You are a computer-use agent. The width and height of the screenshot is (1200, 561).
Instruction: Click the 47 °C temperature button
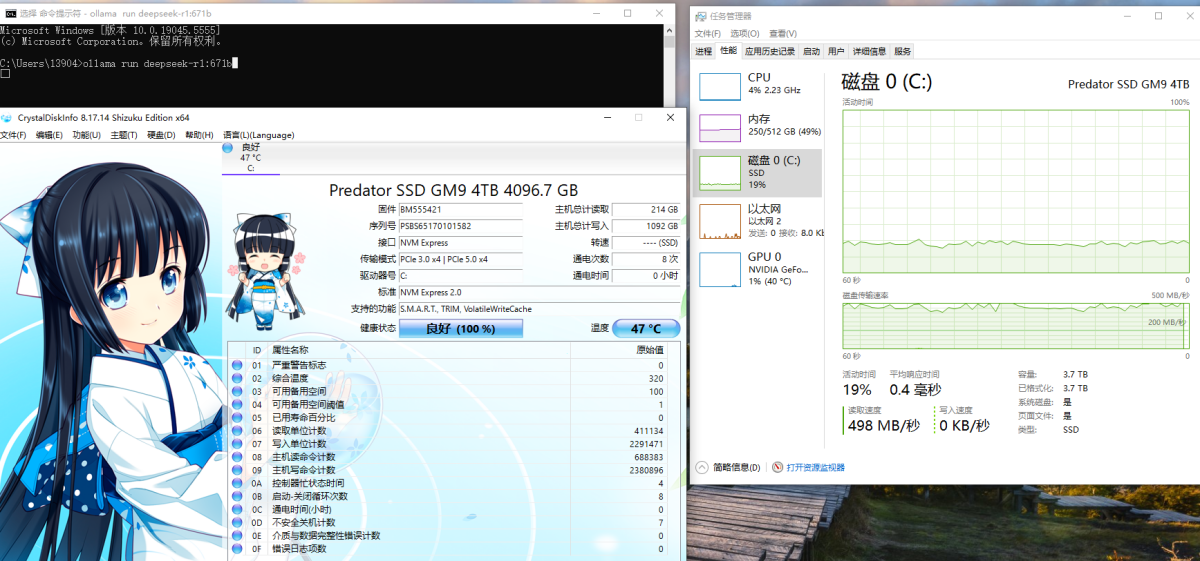646,328
